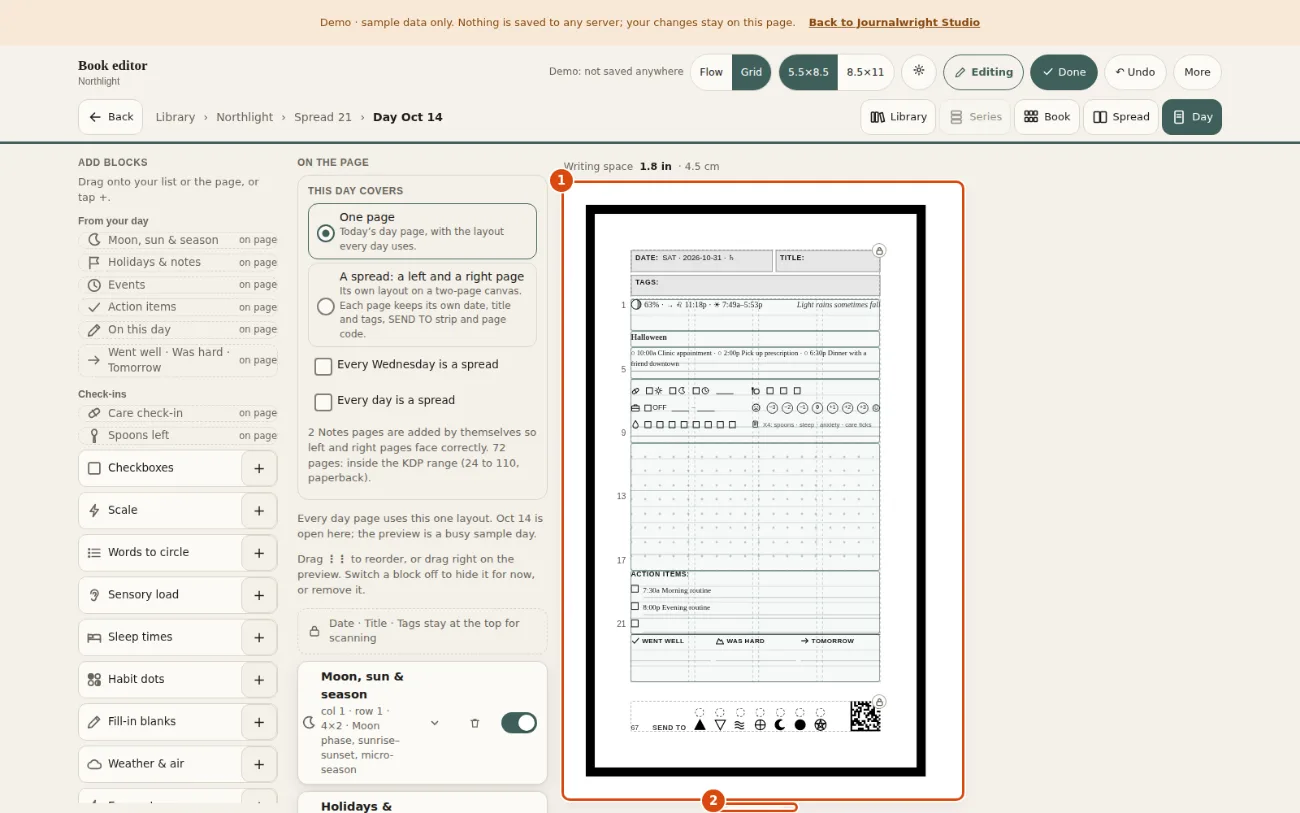Enable Every Wednesday is a spread
The height and width of the screenshot is (813, 1300).
click(323, 366)
